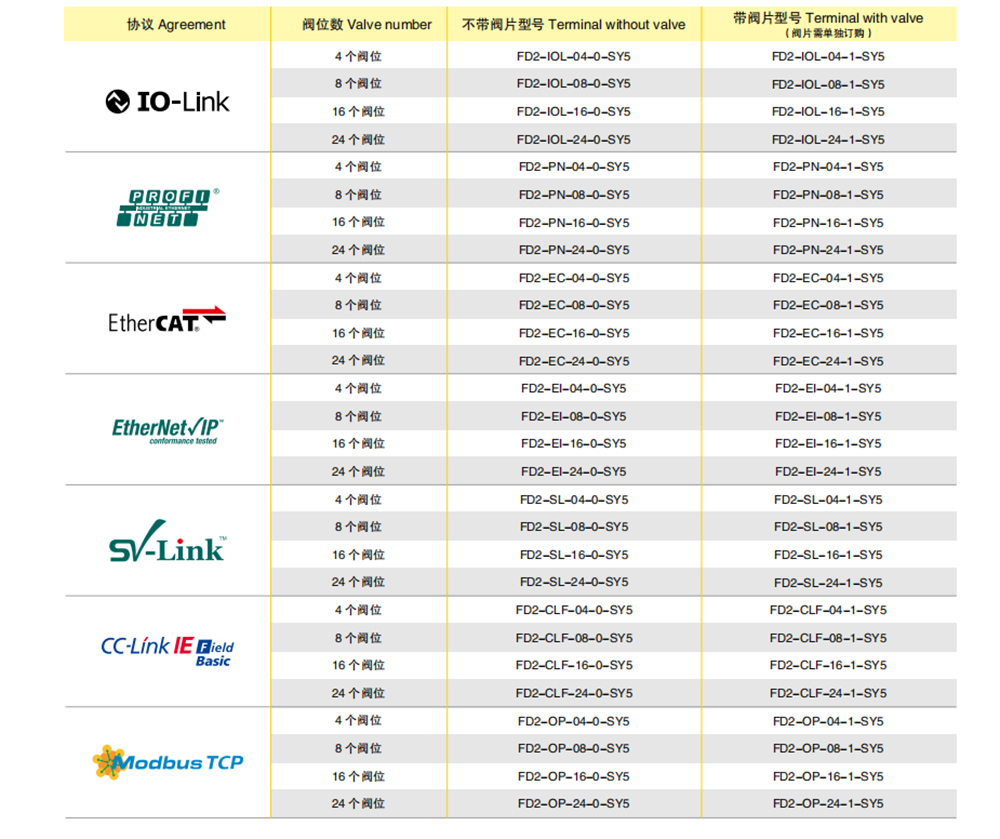The width and height of the screenshot is (1000, 839).
Task: Click 24 个阀位 in the SV-Link group
Action: pyautogui.click(x=358, y=582)
